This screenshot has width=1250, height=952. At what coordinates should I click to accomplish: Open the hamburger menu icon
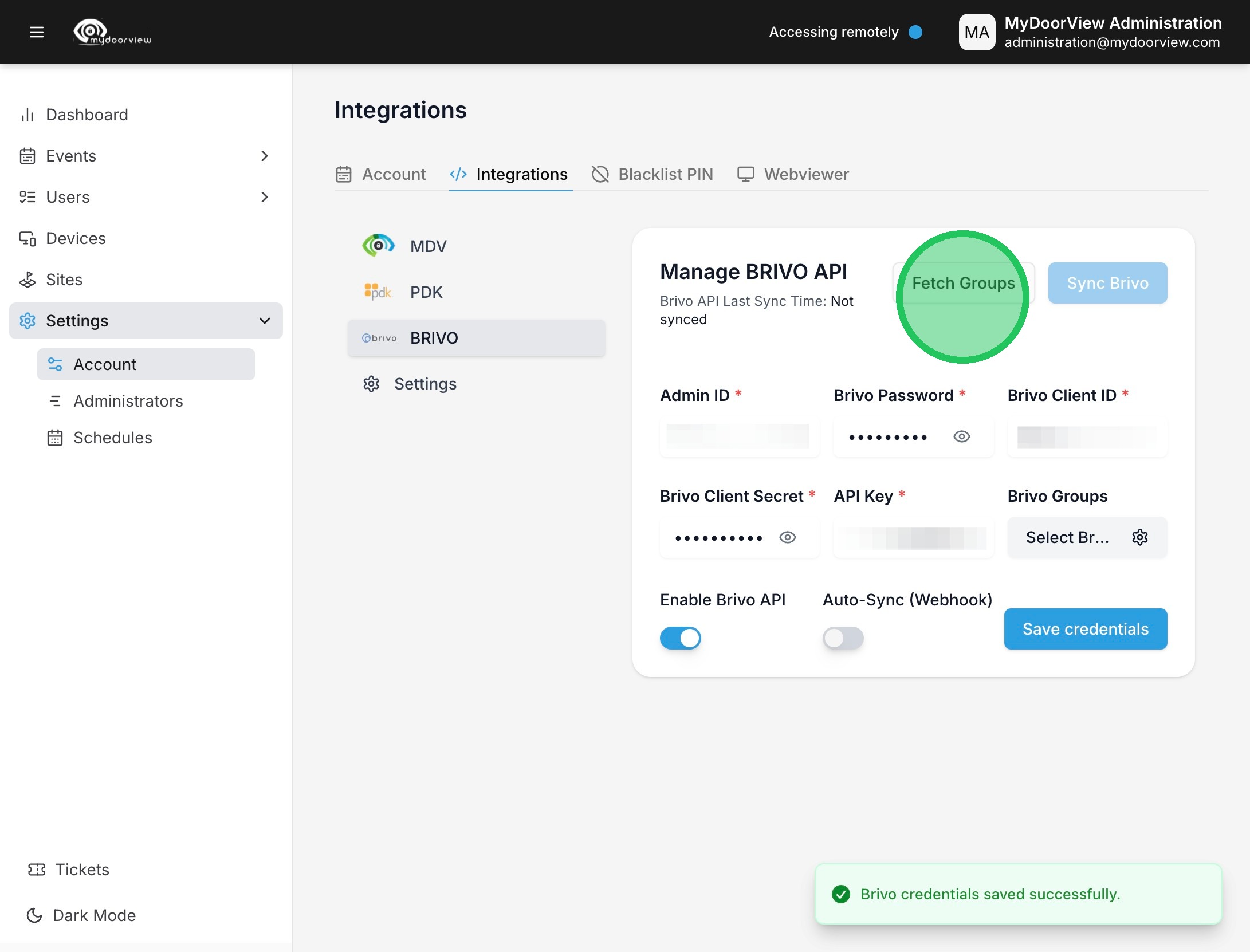(37, 32)
